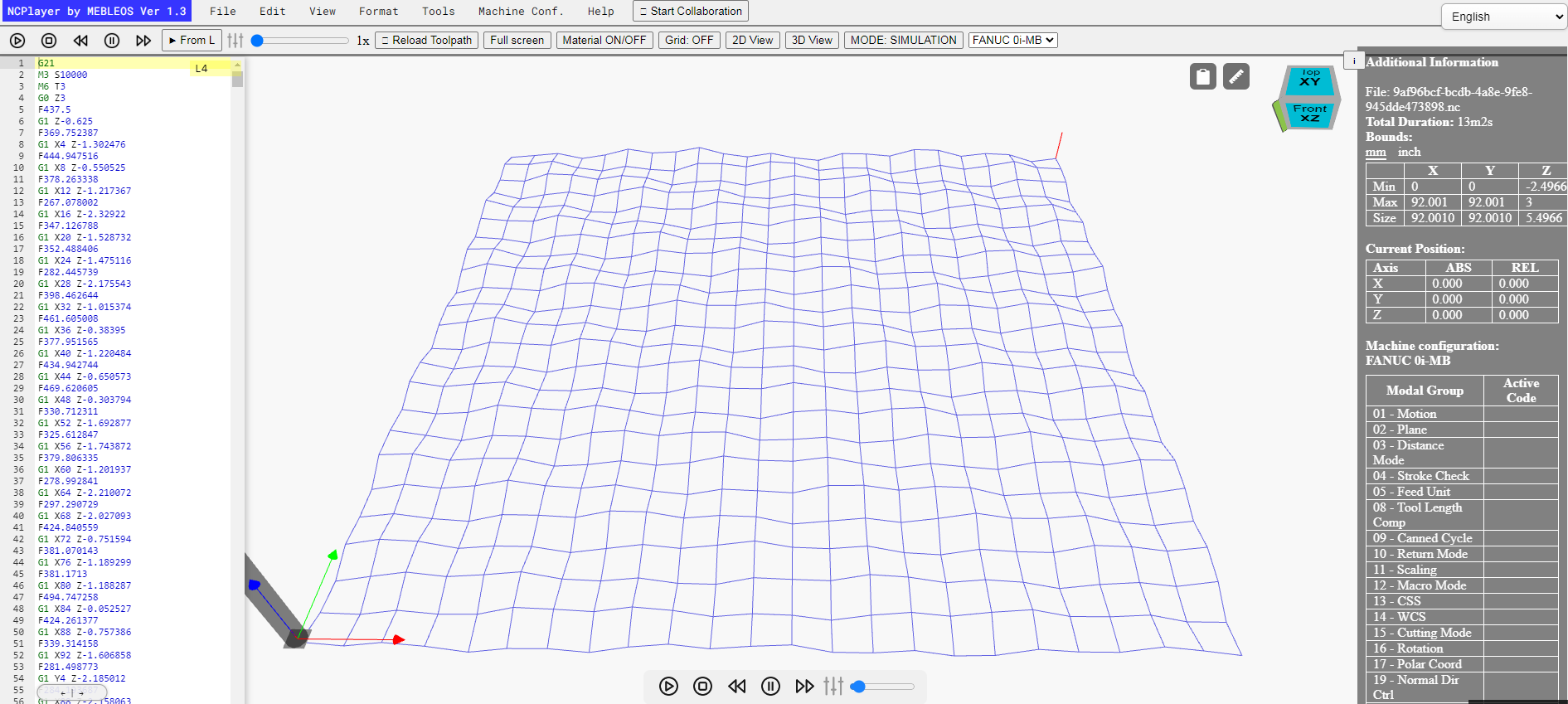The image size is (1568, 704).
Task: Switch to 2D View
Action: [x=752, y=40]
